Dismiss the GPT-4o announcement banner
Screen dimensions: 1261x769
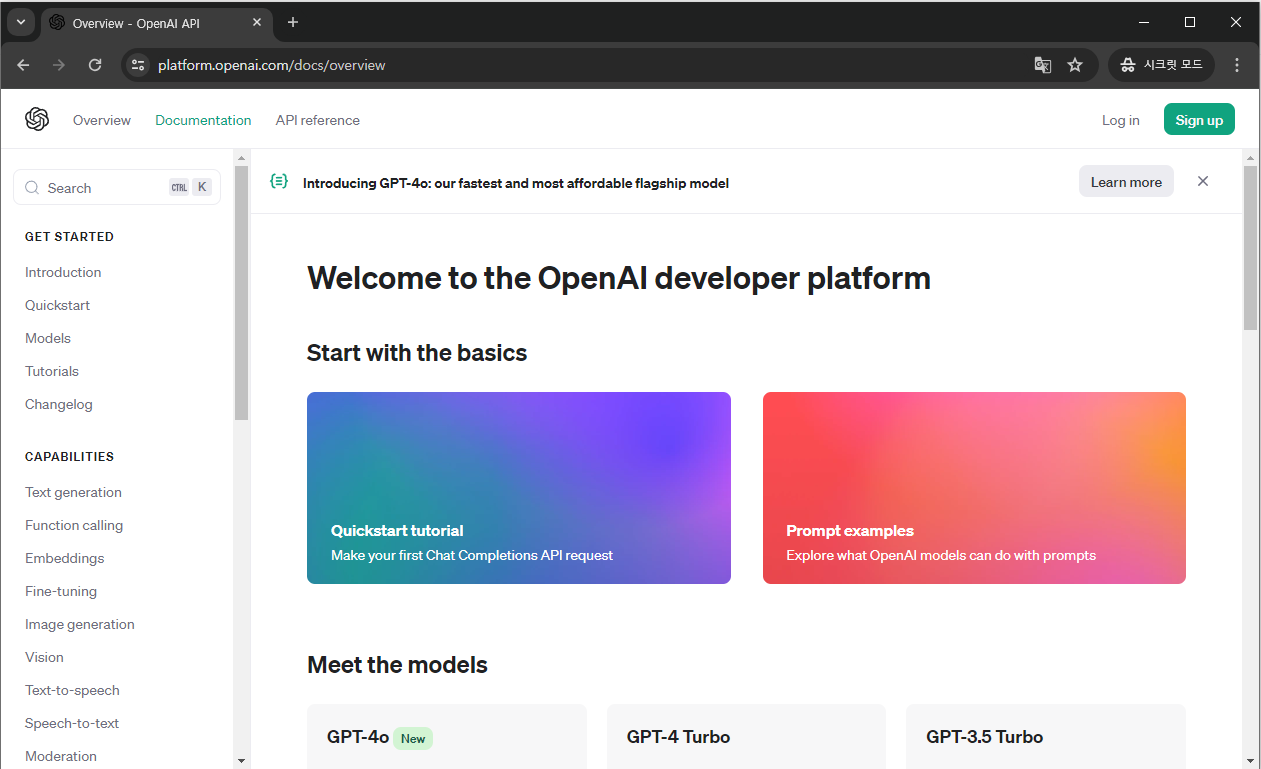click(1203, 181)
